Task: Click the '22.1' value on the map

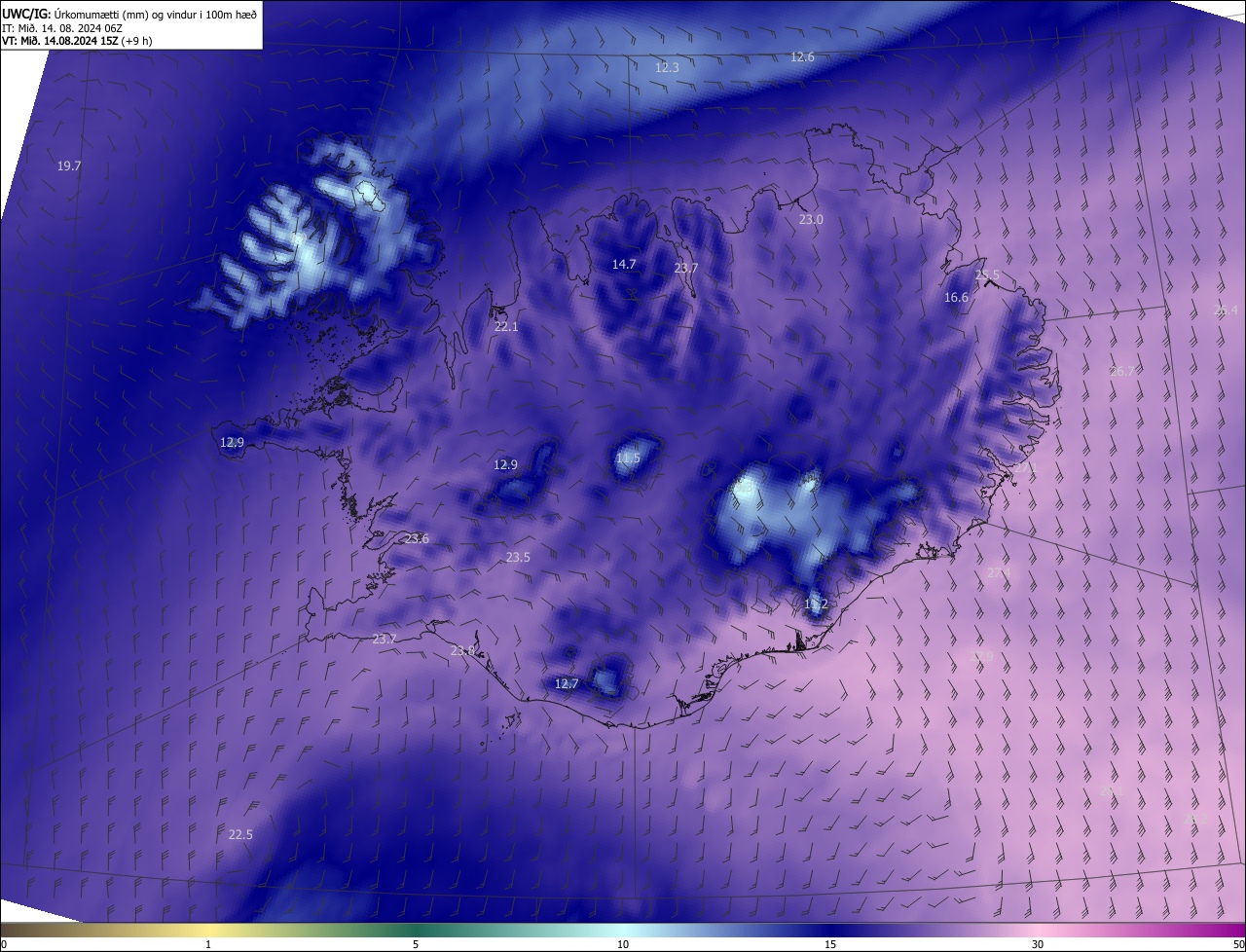Action: pos(506,327)
